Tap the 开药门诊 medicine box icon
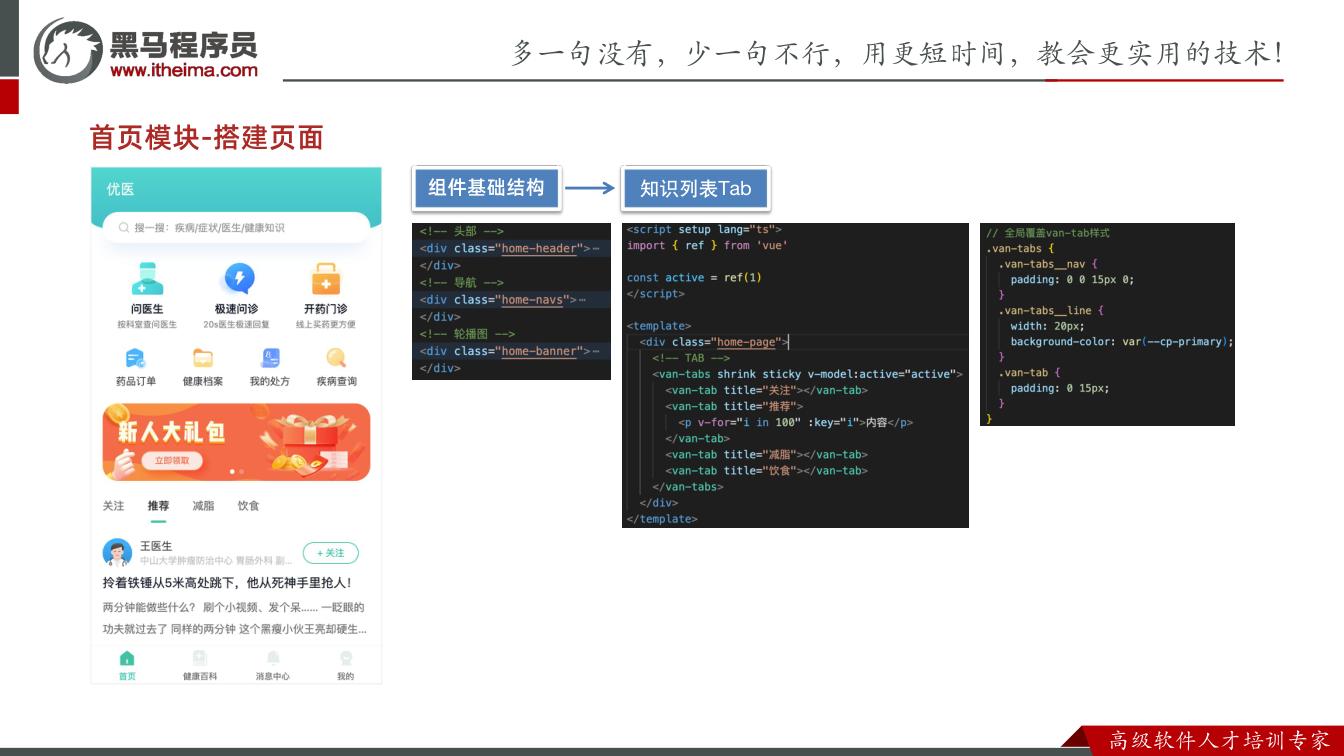Image resolution: width=1344 pixels, height=756 pixels. (326, 279)
